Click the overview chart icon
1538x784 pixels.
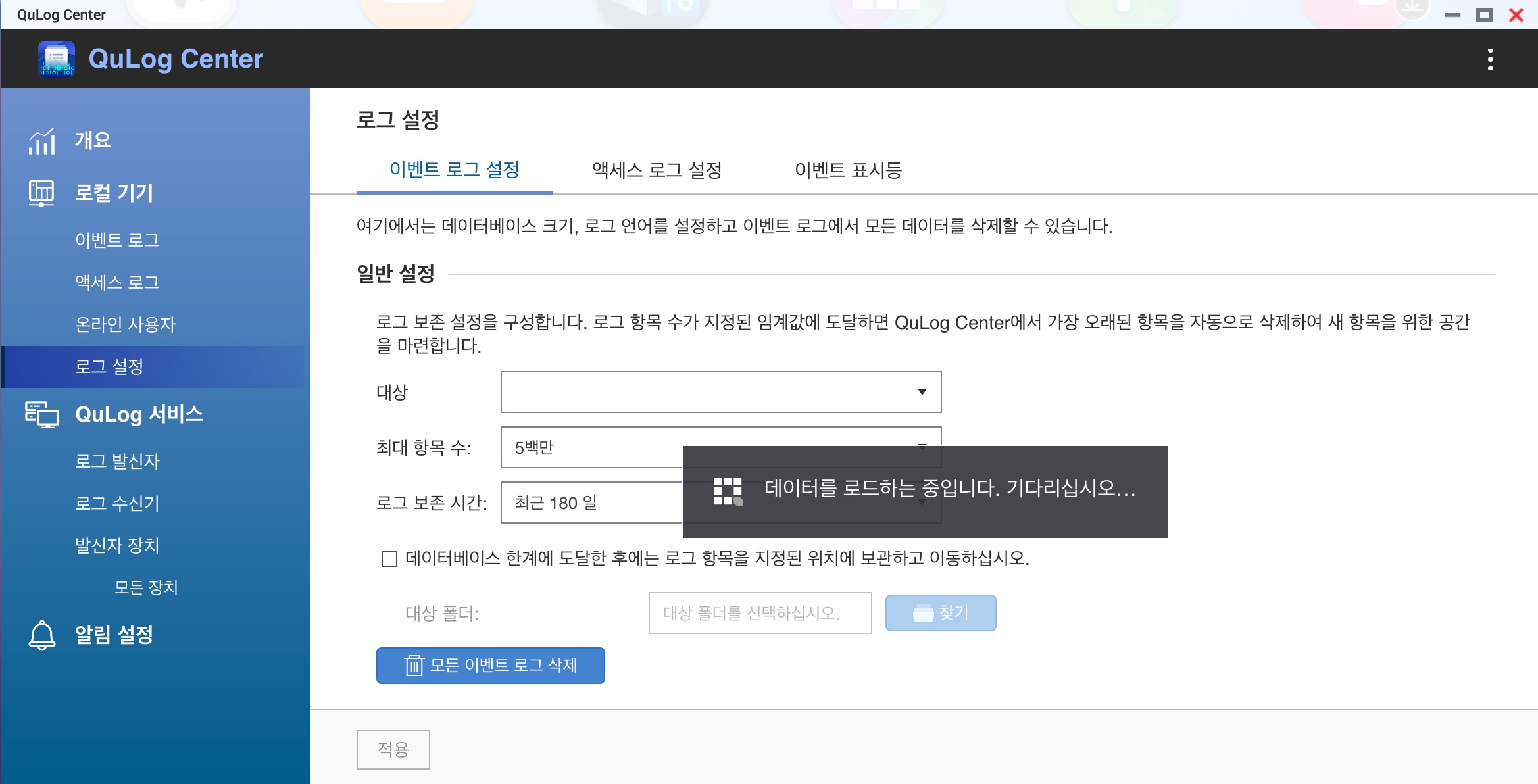(41, 141)
